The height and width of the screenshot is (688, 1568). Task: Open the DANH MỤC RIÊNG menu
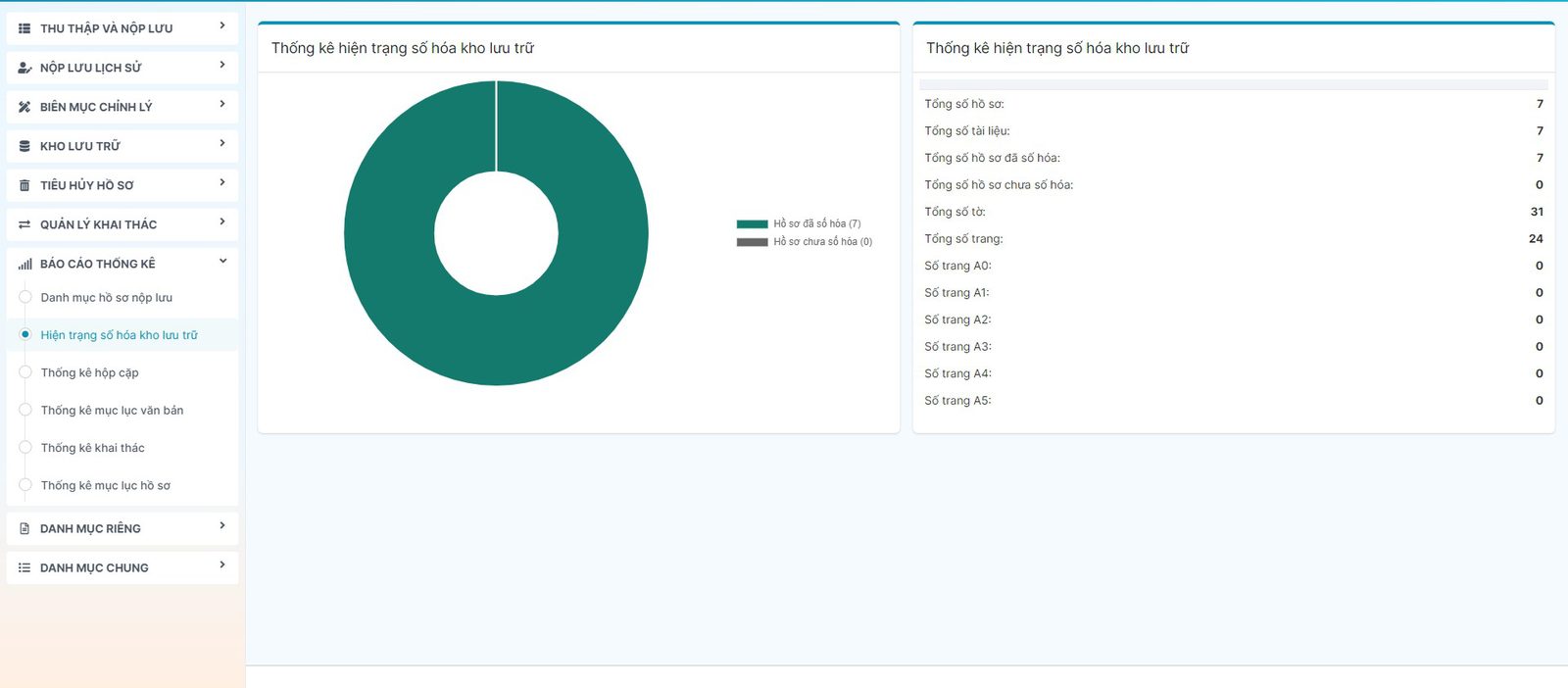[122, 527]
